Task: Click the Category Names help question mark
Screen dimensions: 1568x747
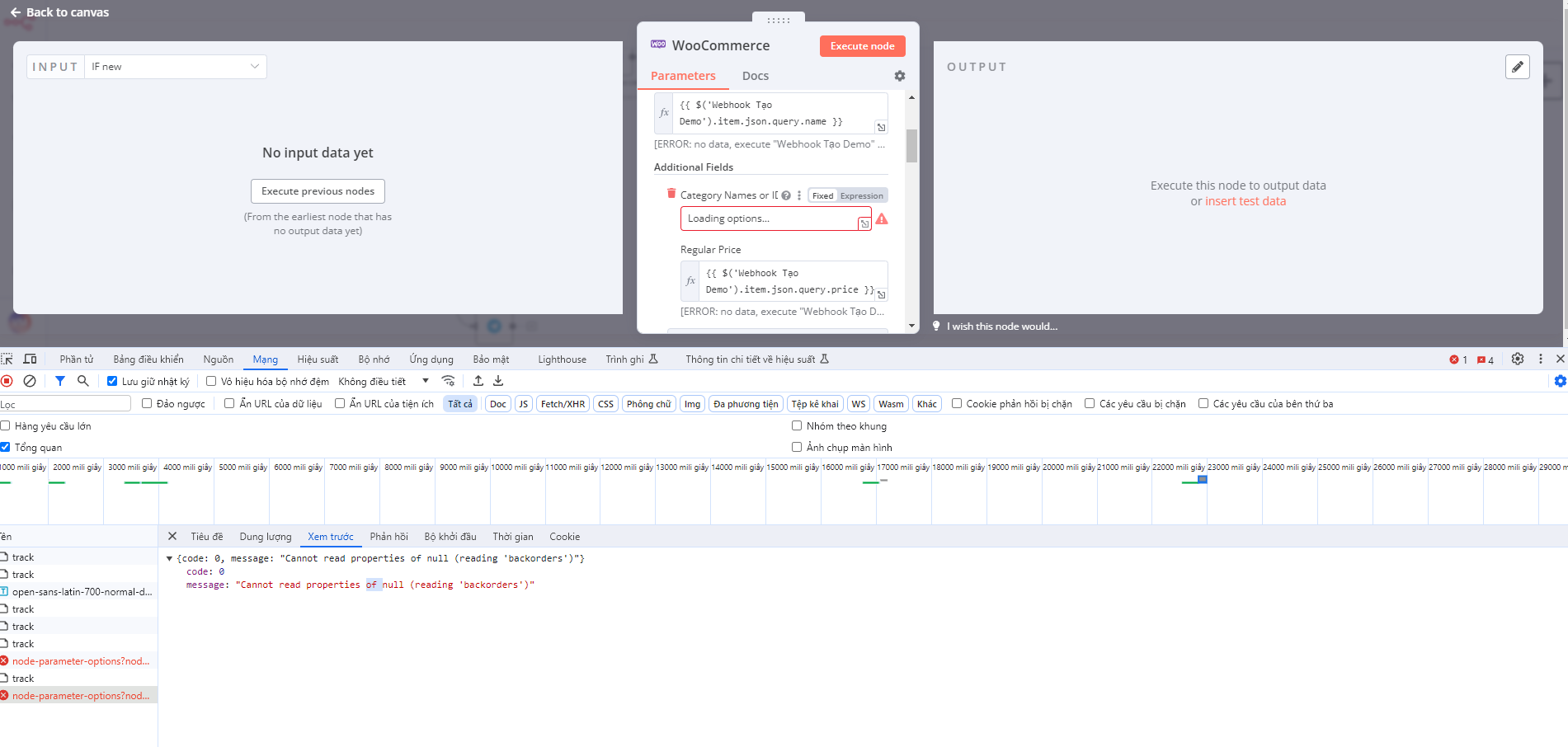Action: pyautogui.click(x=786, y=195)
